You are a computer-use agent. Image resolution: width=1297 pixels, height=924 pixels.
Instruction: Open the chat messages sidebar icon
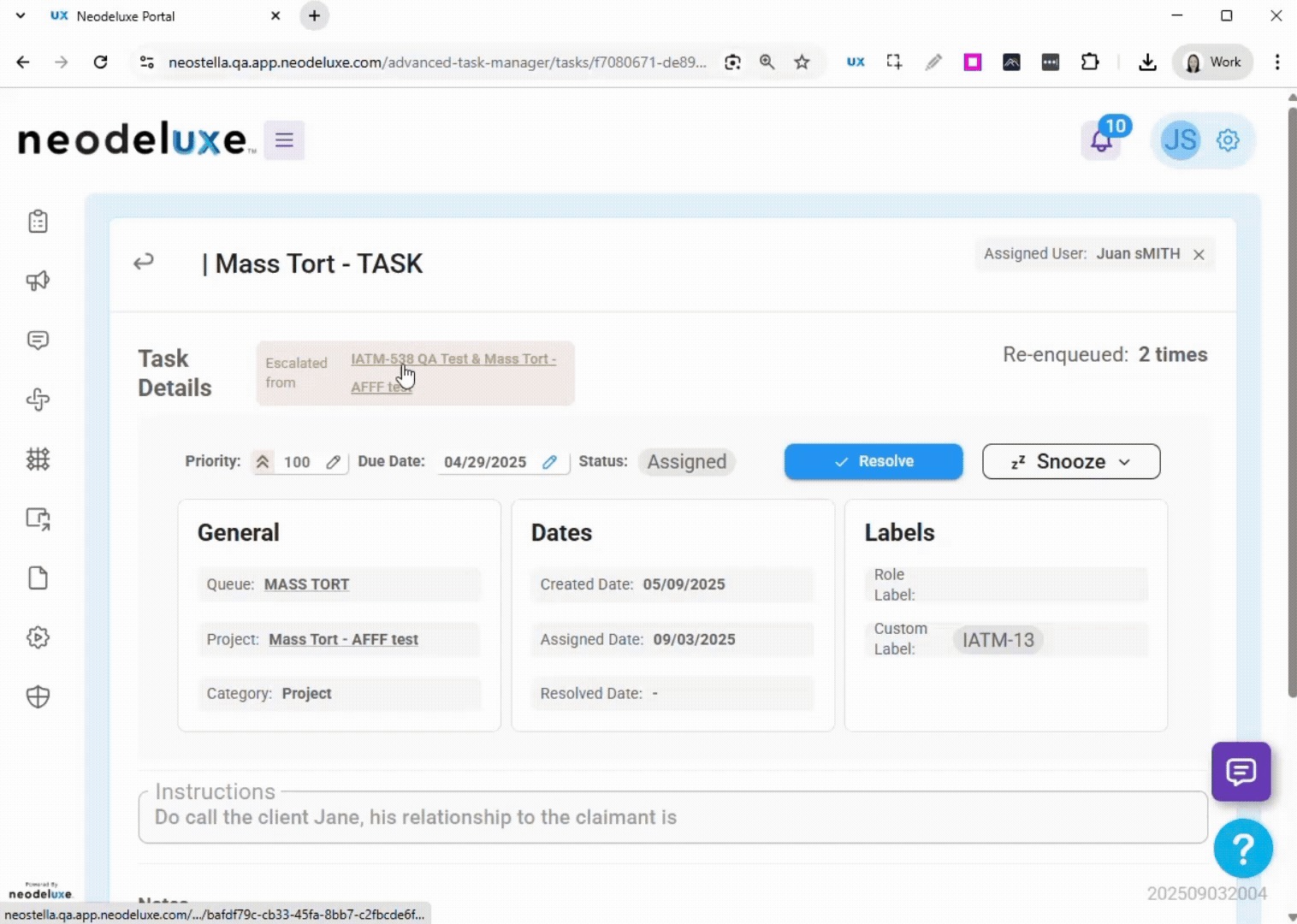coord(38,341)
